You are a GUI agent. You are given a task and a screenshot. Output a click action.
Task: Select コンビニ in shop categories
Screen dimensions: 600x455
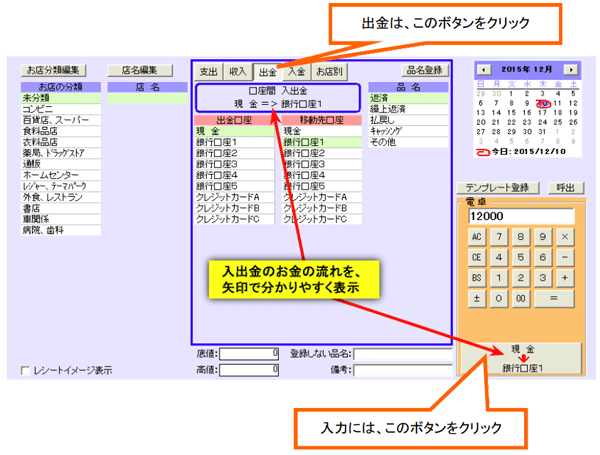pos(61,109)
